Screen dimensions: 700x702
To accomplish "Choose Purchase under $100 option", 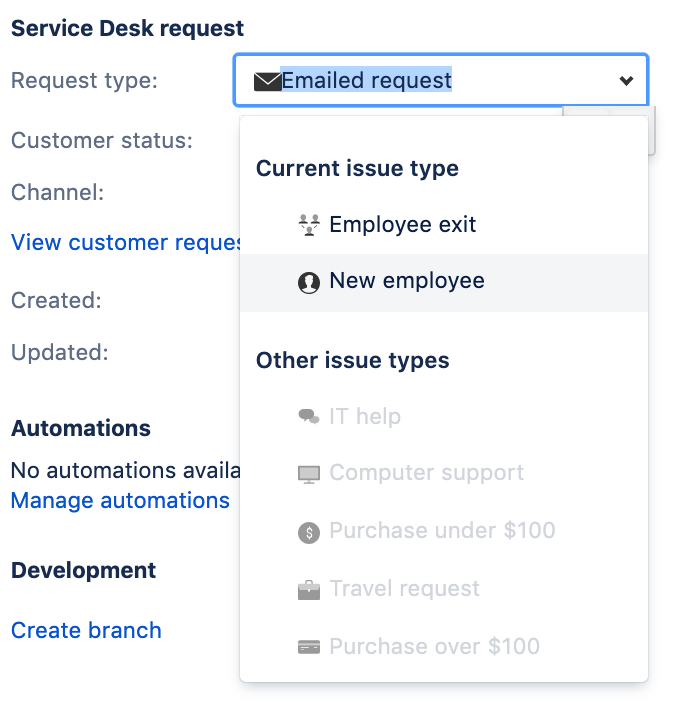I will click(444, 531).
